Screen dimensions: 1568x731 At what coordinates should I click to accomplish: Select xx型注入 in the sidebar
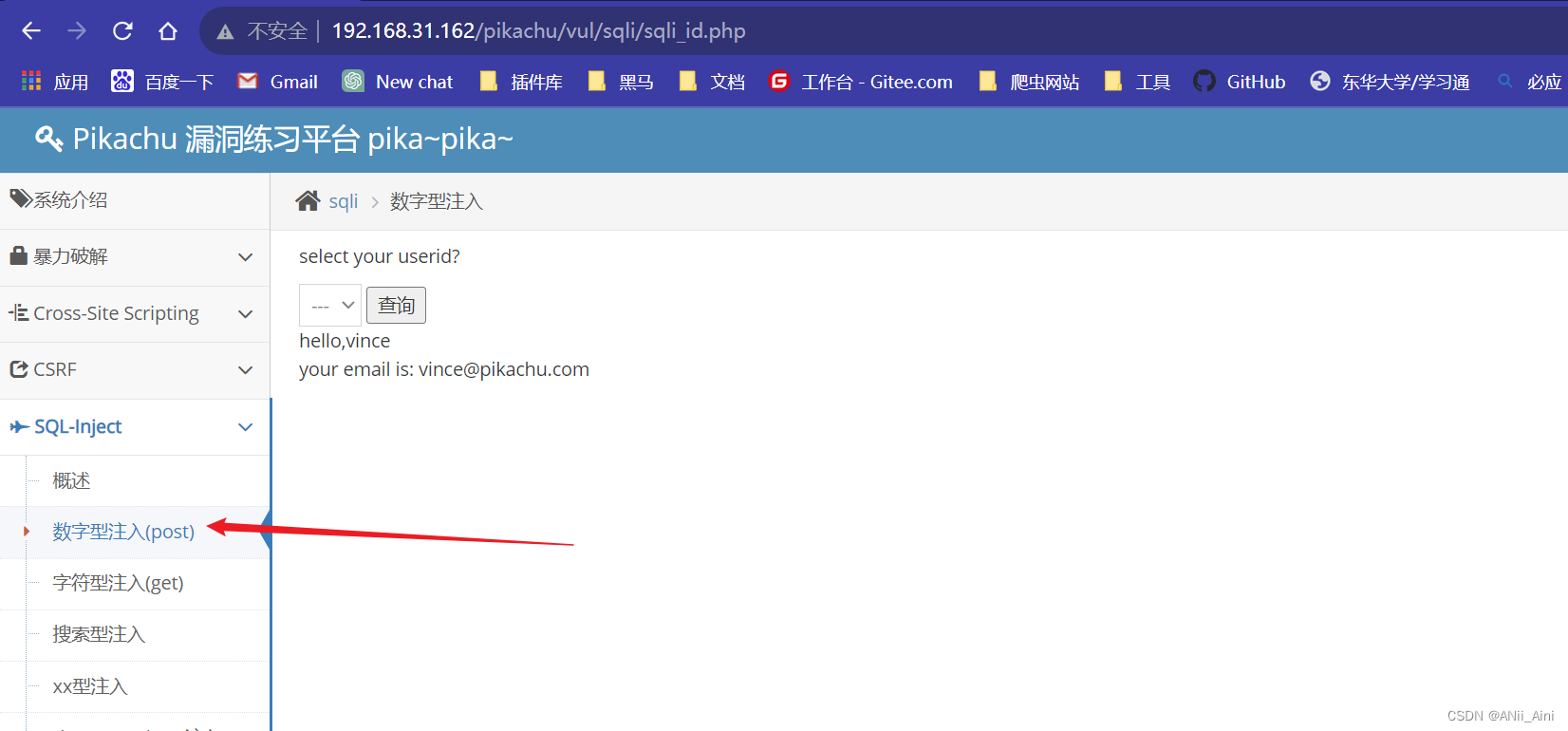pyautogui.click(x=90, y=686)
